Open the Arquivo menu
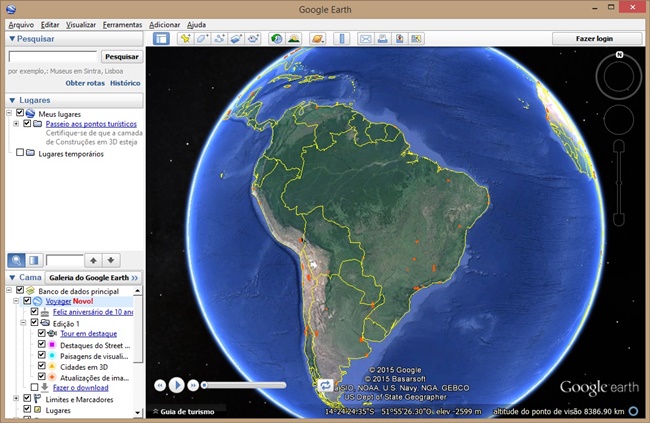The width and height of the screenshot is (650, 423). click(x=21, y=25)
